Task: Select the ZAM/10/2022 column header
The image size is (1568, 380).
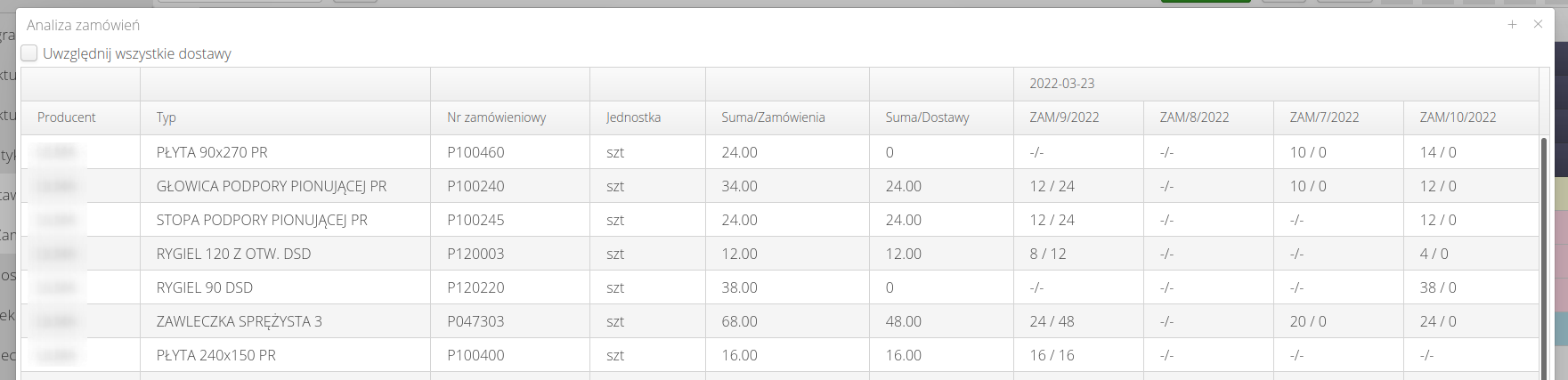Action: point(1458,117)
